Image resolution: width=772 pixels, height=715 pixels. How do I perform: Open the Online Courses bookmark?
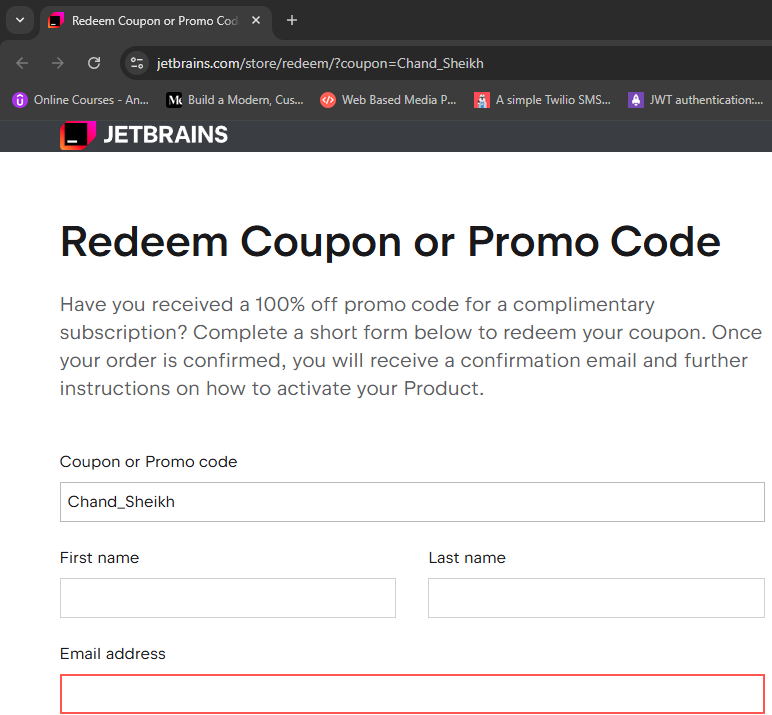pos(80,100)
